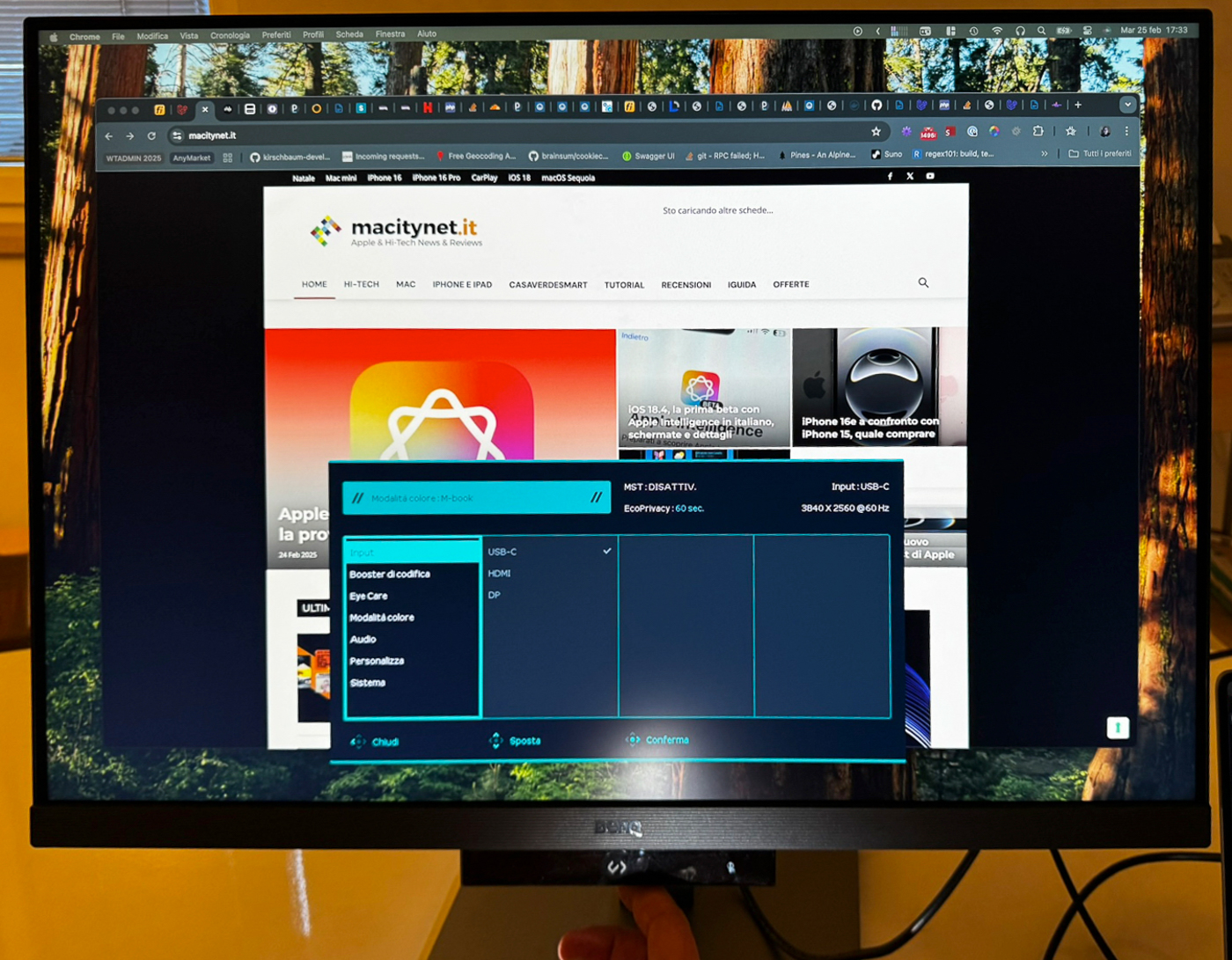The image size is (1232, 960).
Task: Open the Chrome app menu
Action: (84, 37)
